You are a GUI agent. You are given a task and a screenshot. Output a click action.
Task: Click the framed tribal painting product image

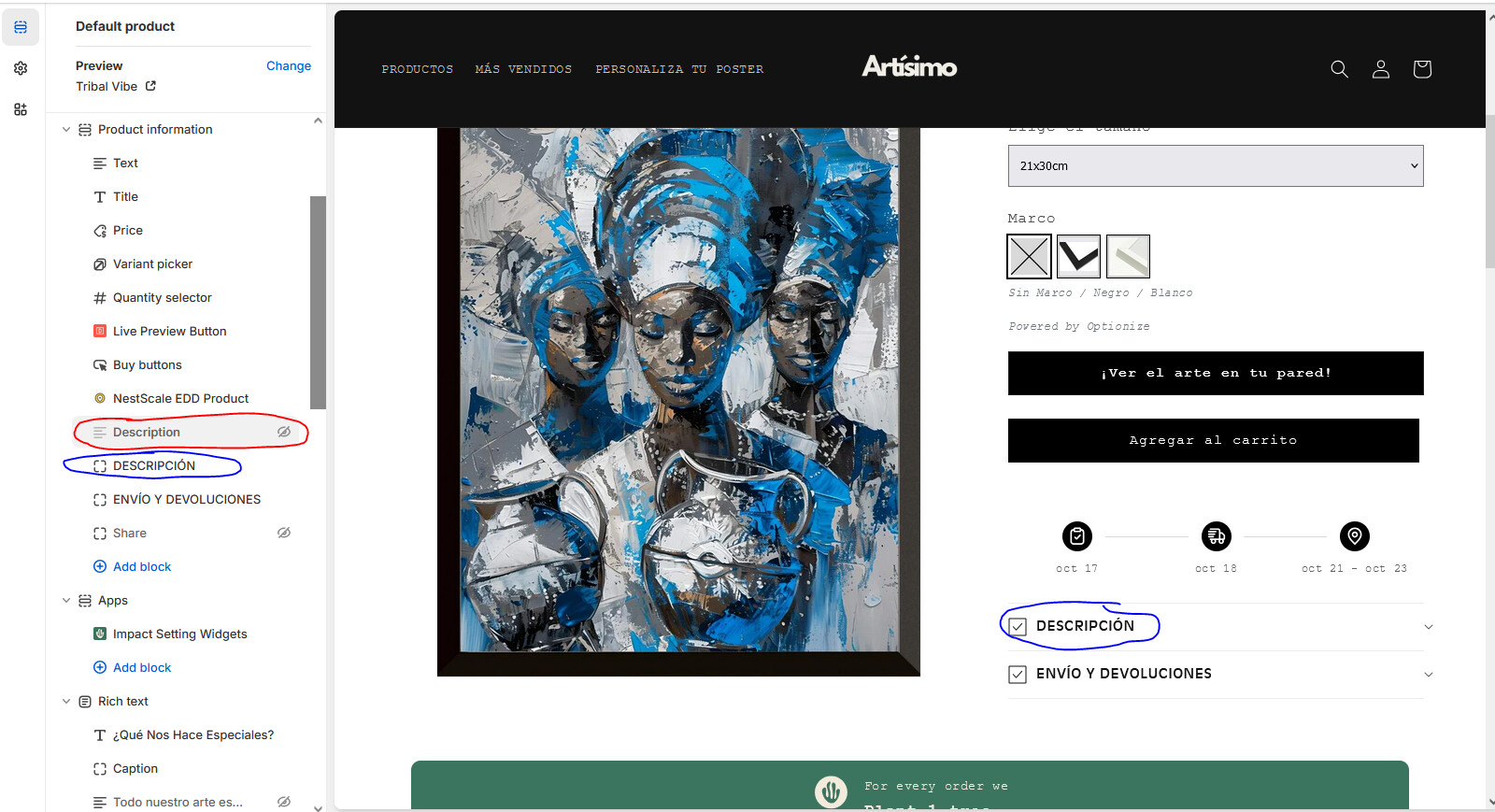tap(678, 402)
